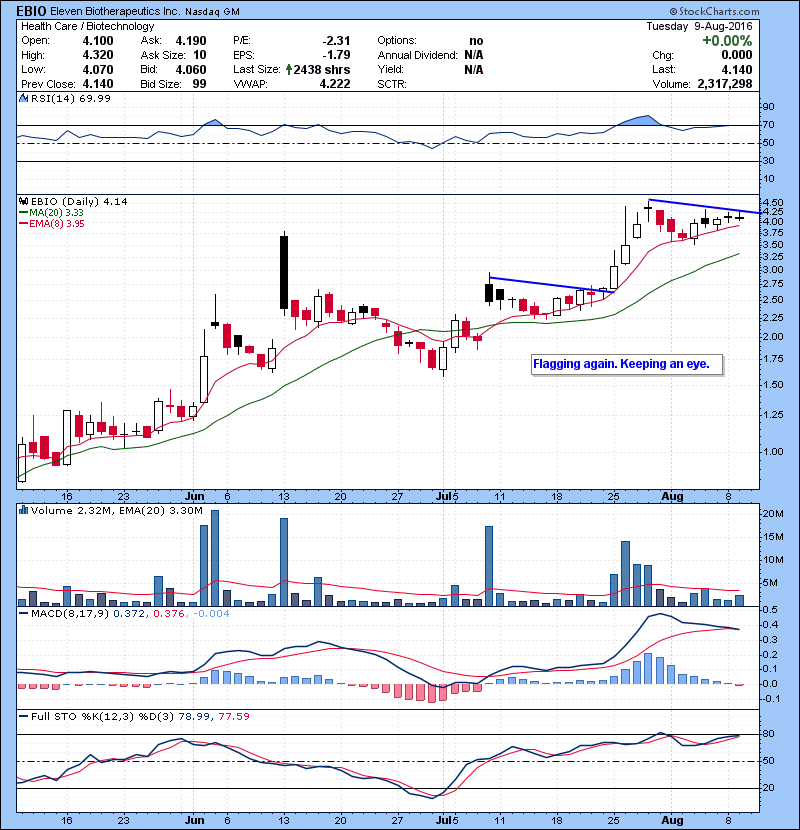Click the Yield value "N/A"

point(474,69)
